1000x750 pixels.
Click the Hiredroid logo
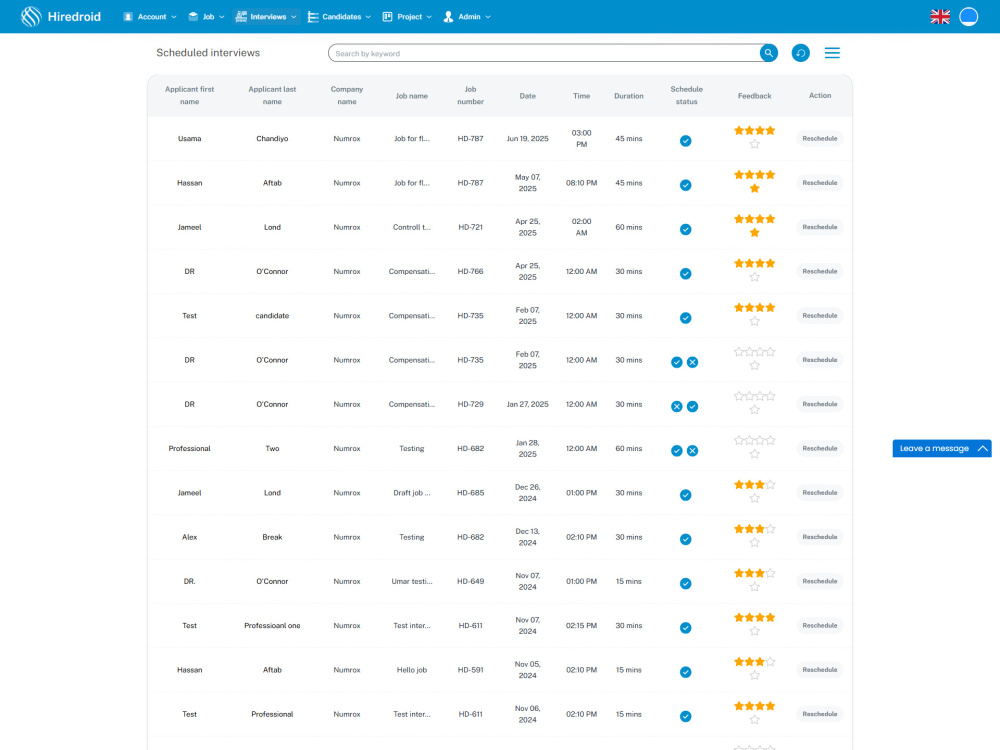(61, 17)
